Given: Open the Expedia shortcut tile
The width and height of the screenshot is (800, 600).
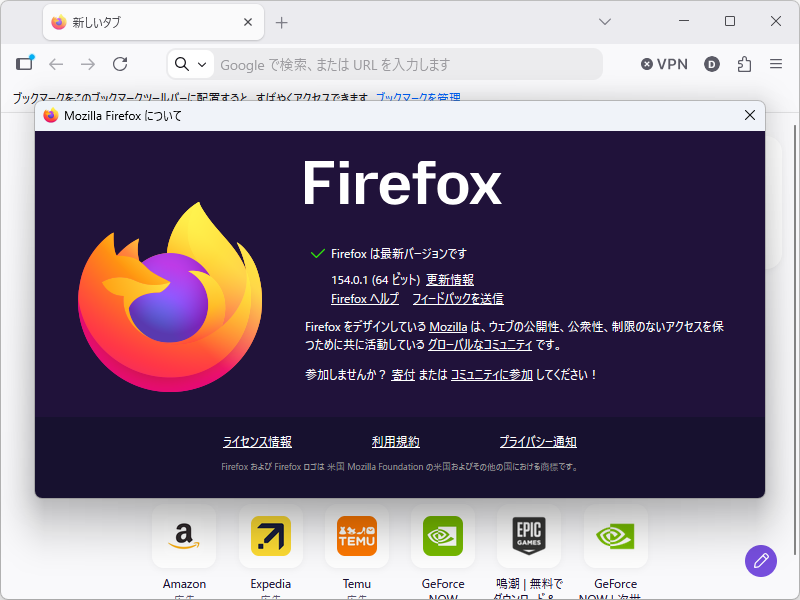Looking at the screenshot, I should point(270,536).
